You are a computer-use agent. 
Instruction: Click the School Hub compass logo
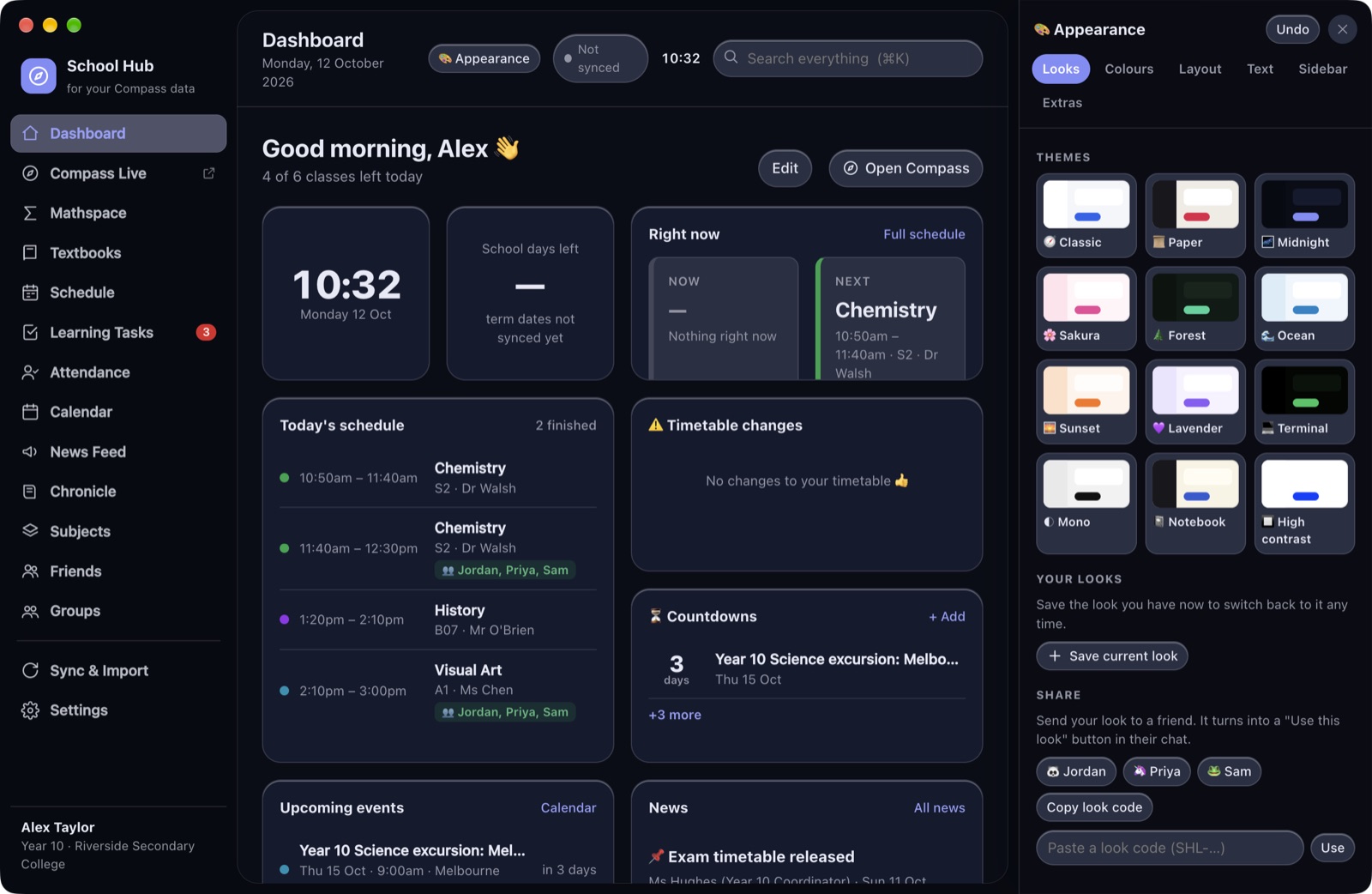pos(39,76)
